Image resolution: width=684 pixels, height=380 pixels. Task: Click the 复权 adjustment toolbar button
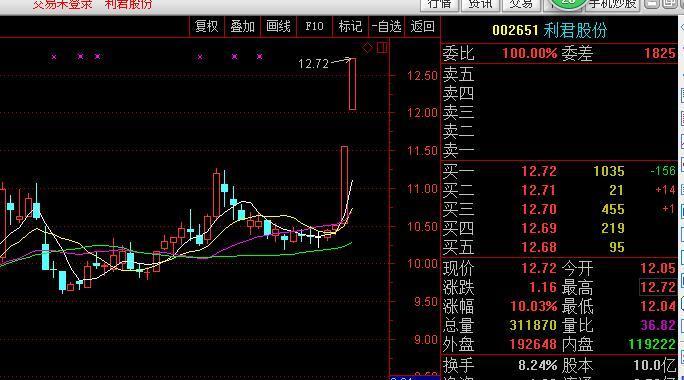(x=206, y=26)
